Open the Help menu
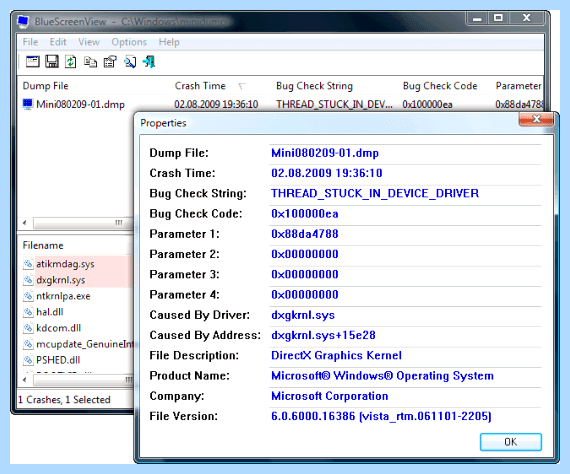570x474 pixels. coord(169,42)
